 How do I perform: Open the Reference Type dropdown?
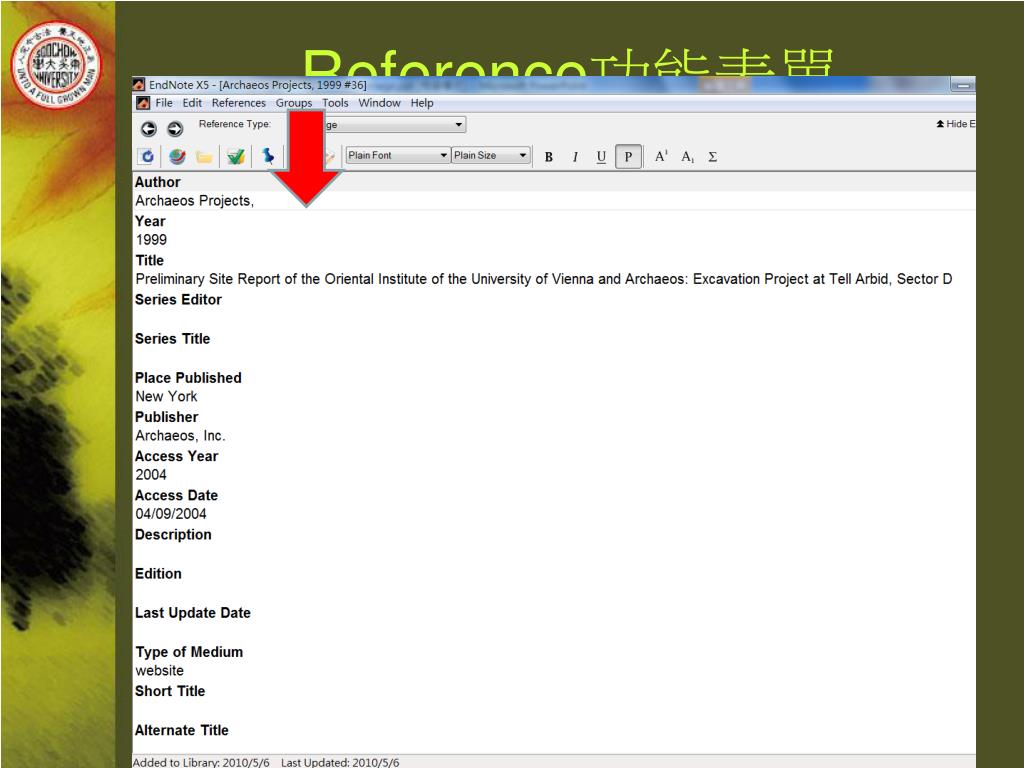pyautogui.click(x=459, y=124)
